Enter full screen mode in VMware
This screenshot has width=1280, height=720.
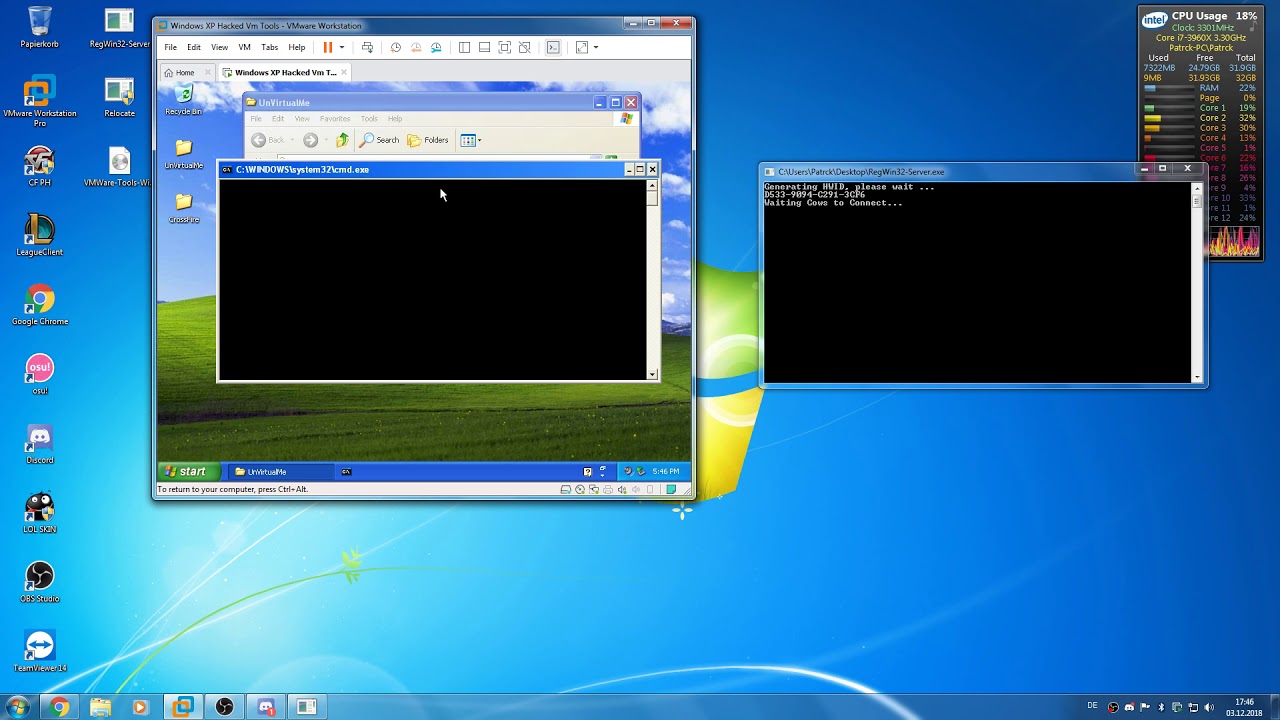(504, 47)
